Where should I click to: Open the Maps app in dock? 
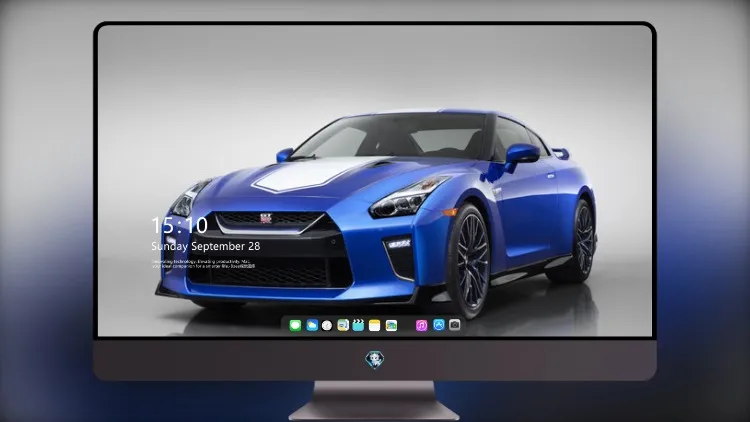pos(343,326)
